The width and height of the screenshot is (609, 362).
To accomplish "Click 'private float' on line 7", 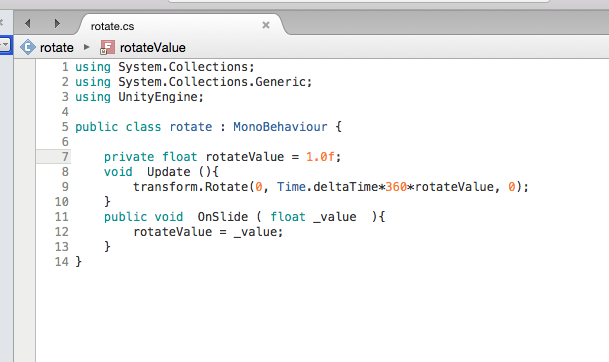I will pyautogui.click(x=151, y=157).
